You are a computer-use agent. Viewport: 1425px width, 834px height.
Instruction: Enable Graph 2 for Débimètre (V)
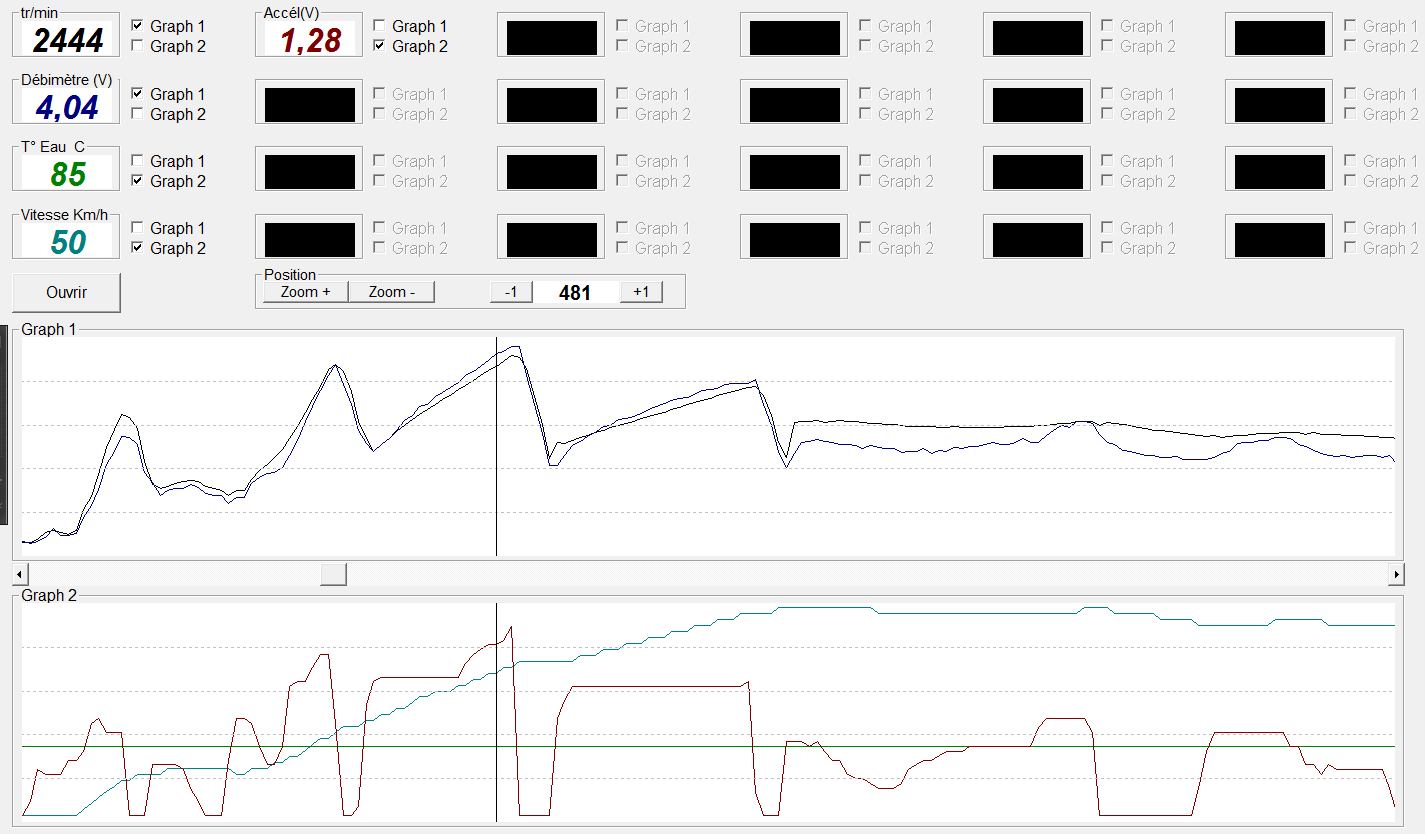(137, 114)
